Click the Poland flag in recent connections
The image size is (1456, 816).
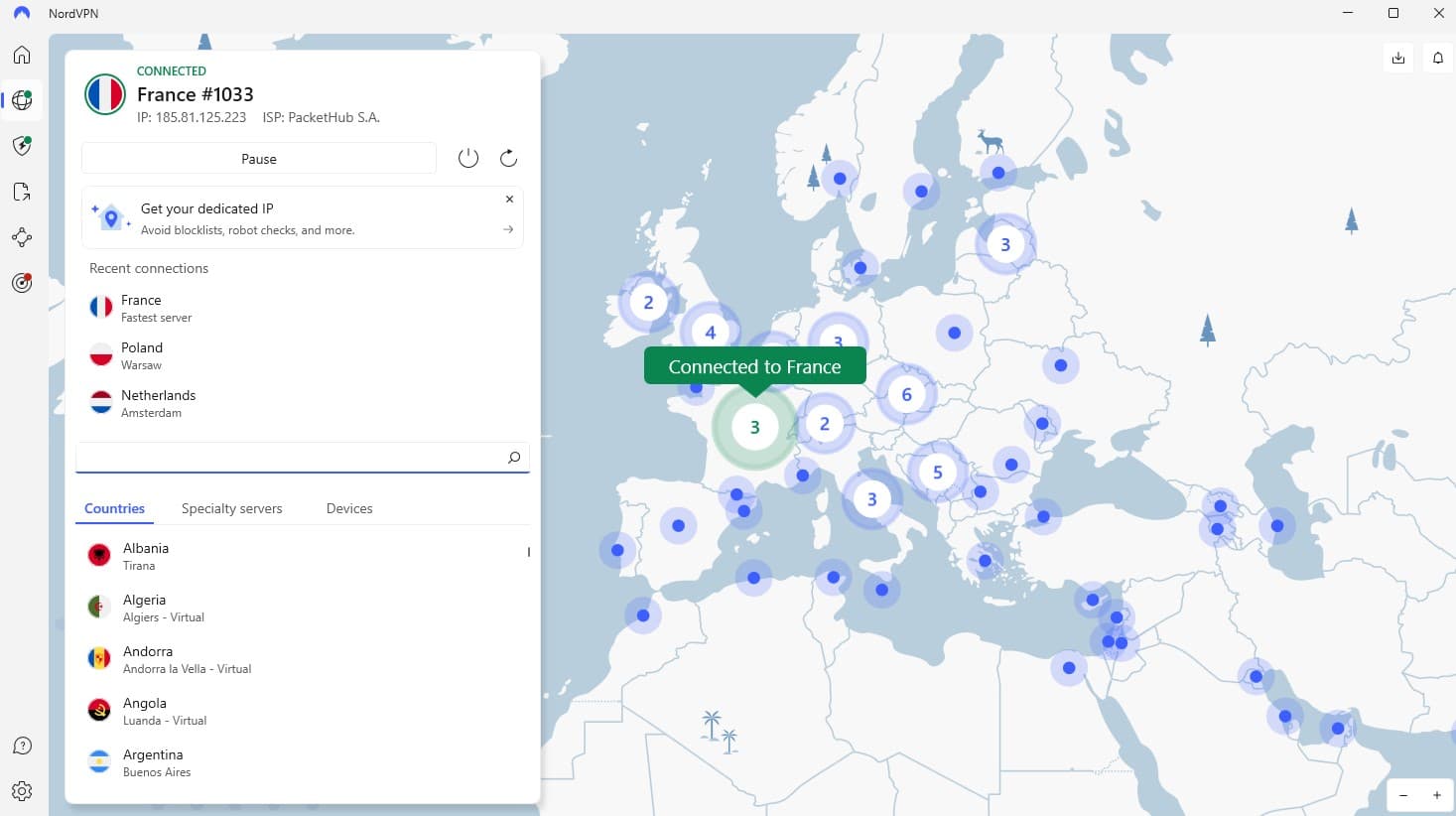point(101,354)
